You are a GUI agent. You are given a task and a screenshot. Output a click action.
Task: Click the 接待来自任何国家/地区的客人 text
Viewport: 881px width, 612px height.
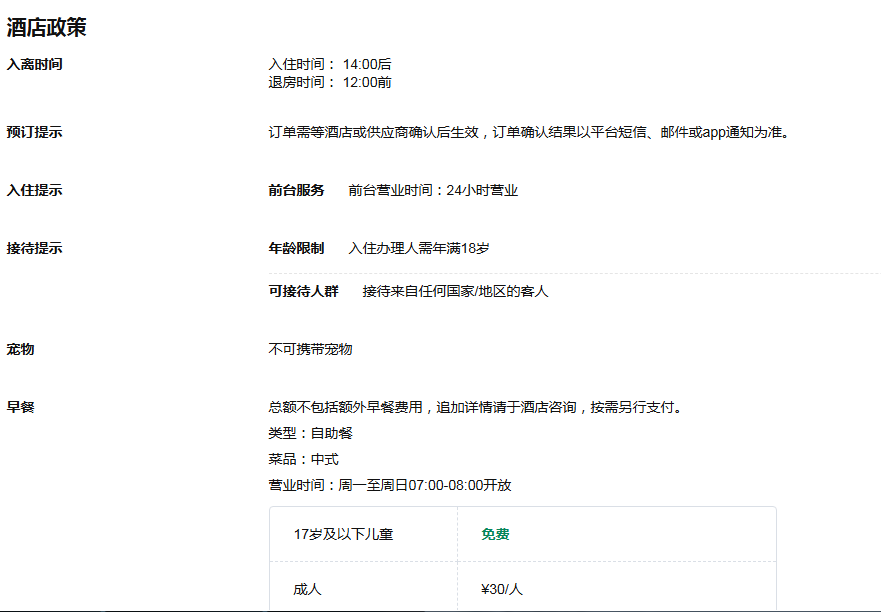pyautogui.click(x=455, y=291)
